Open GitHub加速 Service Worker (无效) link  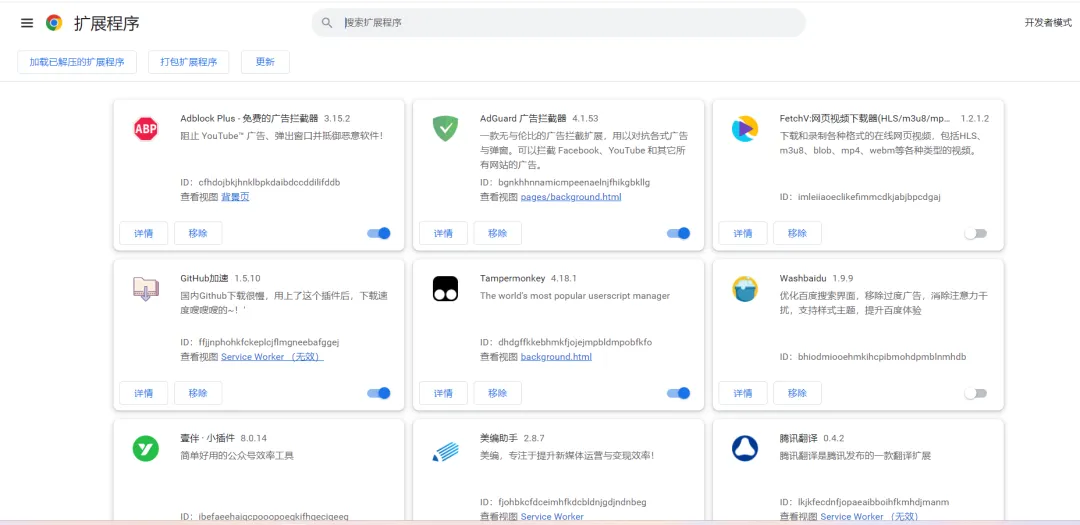point(272,357)
